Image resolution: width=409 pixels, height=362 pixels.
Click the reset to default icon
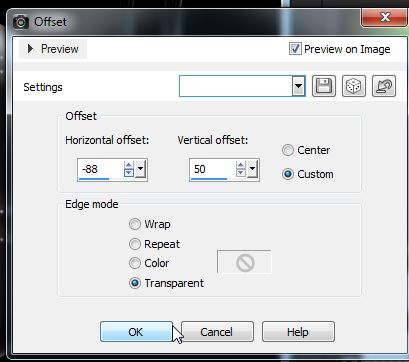point(384,86)
